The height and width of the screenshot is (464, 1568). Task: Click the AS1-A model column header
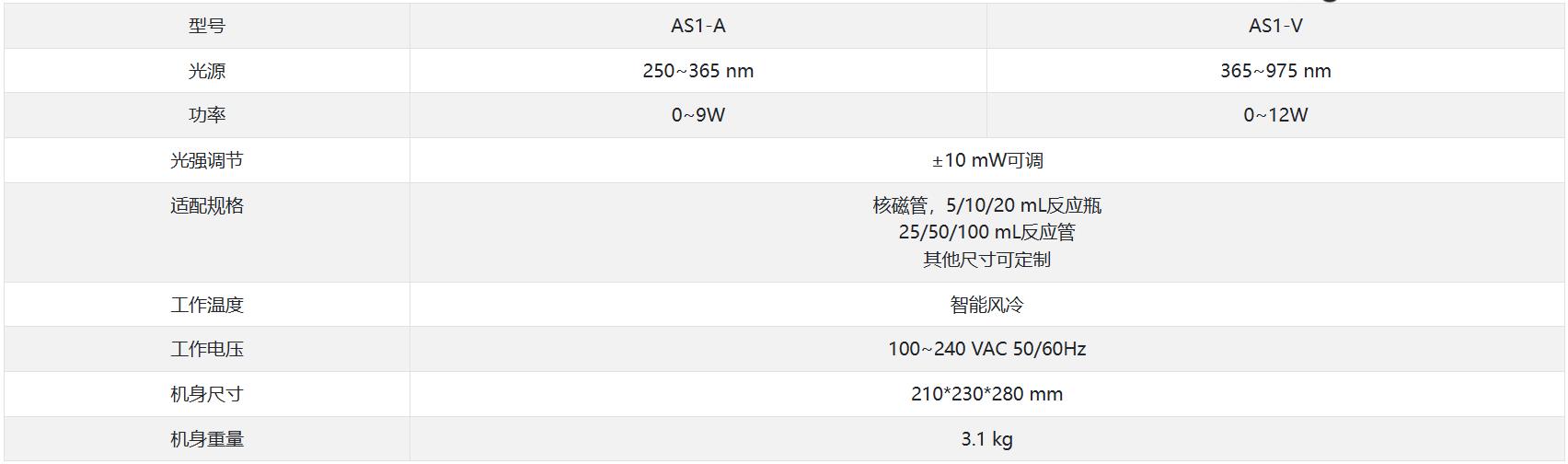(x=698, y=26)
